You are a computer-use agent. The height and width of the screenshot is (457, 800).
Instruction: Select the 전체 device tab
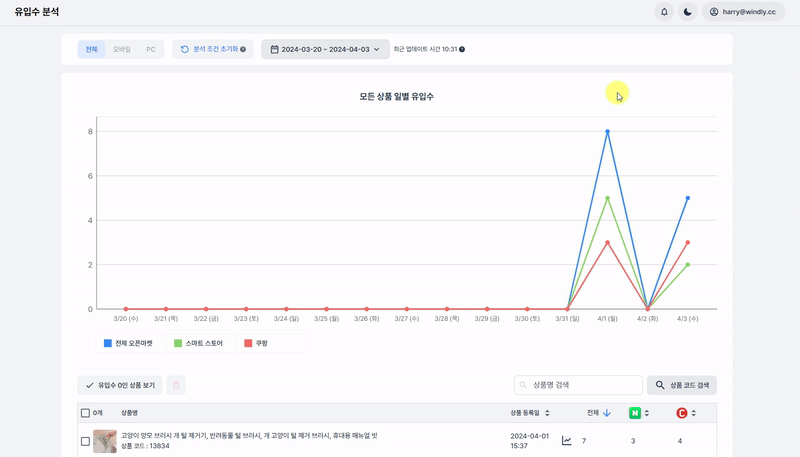[91, 49]
